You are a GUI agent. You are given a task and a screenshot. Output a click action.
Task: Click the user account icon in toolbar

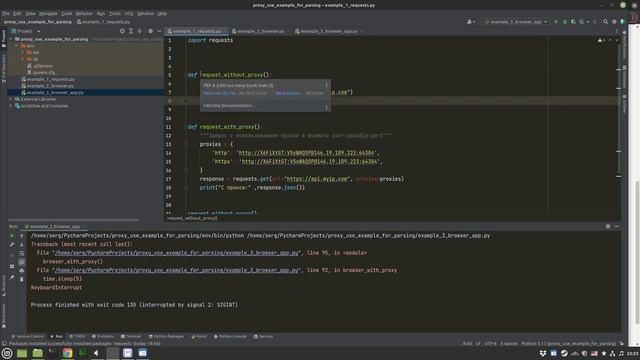470,22
